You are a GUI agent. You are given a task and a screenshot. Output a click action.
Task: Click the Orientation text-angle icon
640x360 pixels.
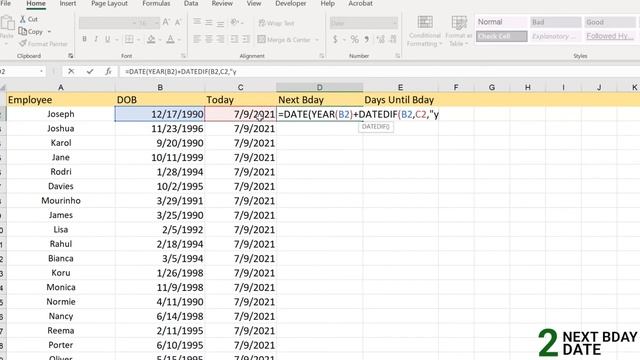[234, 22]
